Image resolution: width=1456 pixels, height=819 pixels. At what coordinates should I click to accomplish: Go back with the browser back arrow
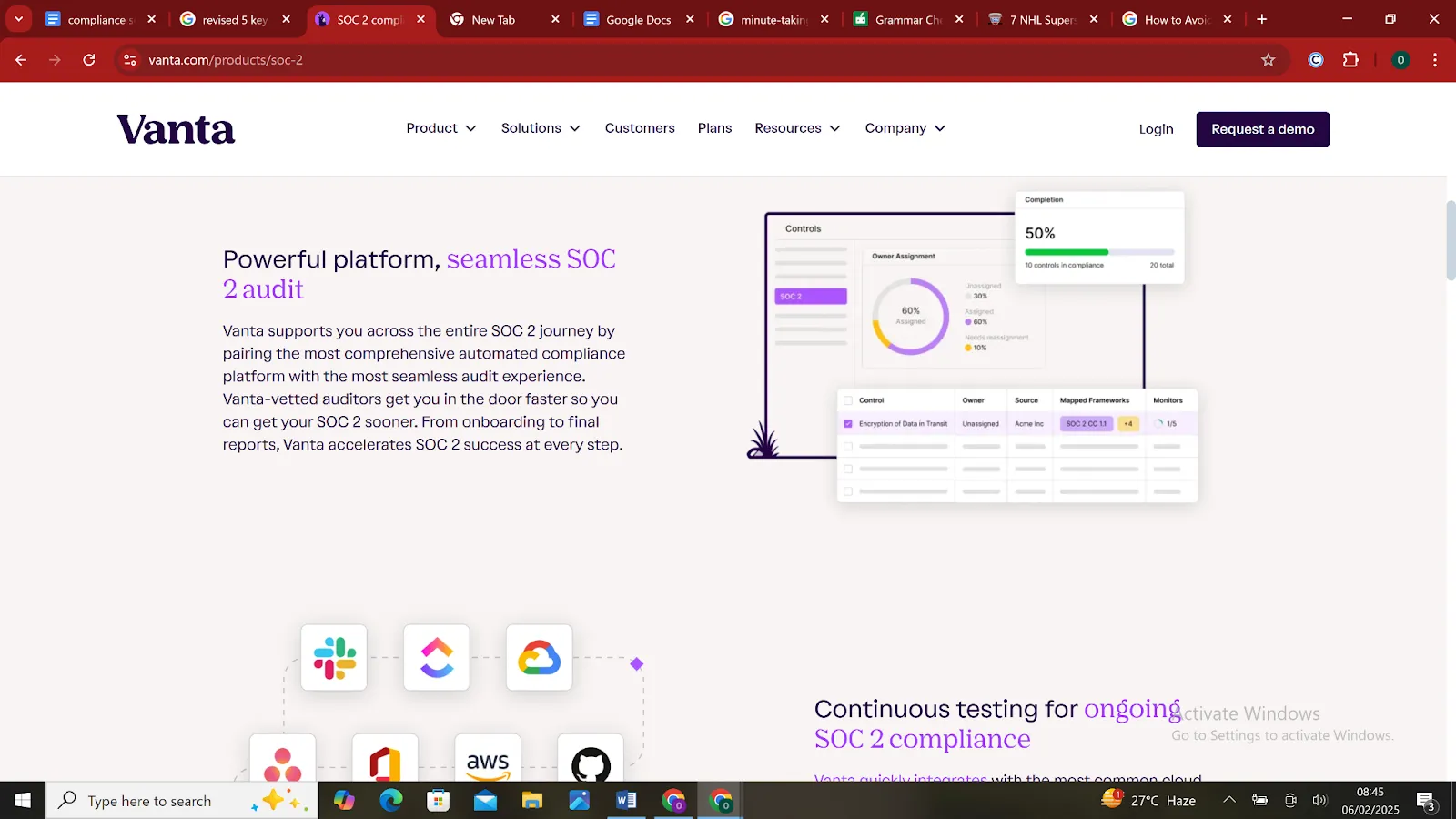pyautogui.click(x=21, y=60)
